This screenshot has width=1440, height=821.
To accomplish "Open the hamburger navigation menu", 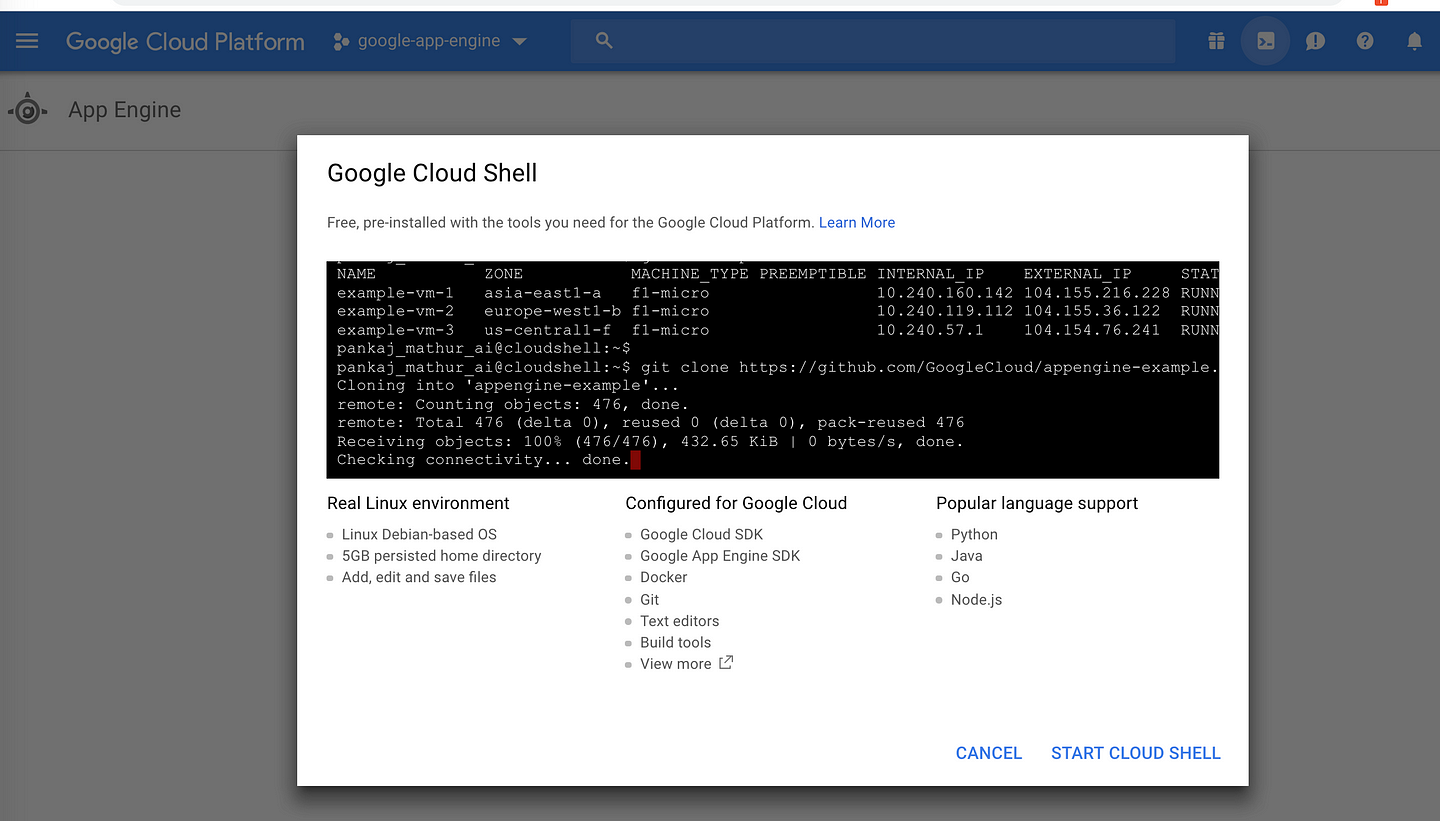I will pos(27,41).
